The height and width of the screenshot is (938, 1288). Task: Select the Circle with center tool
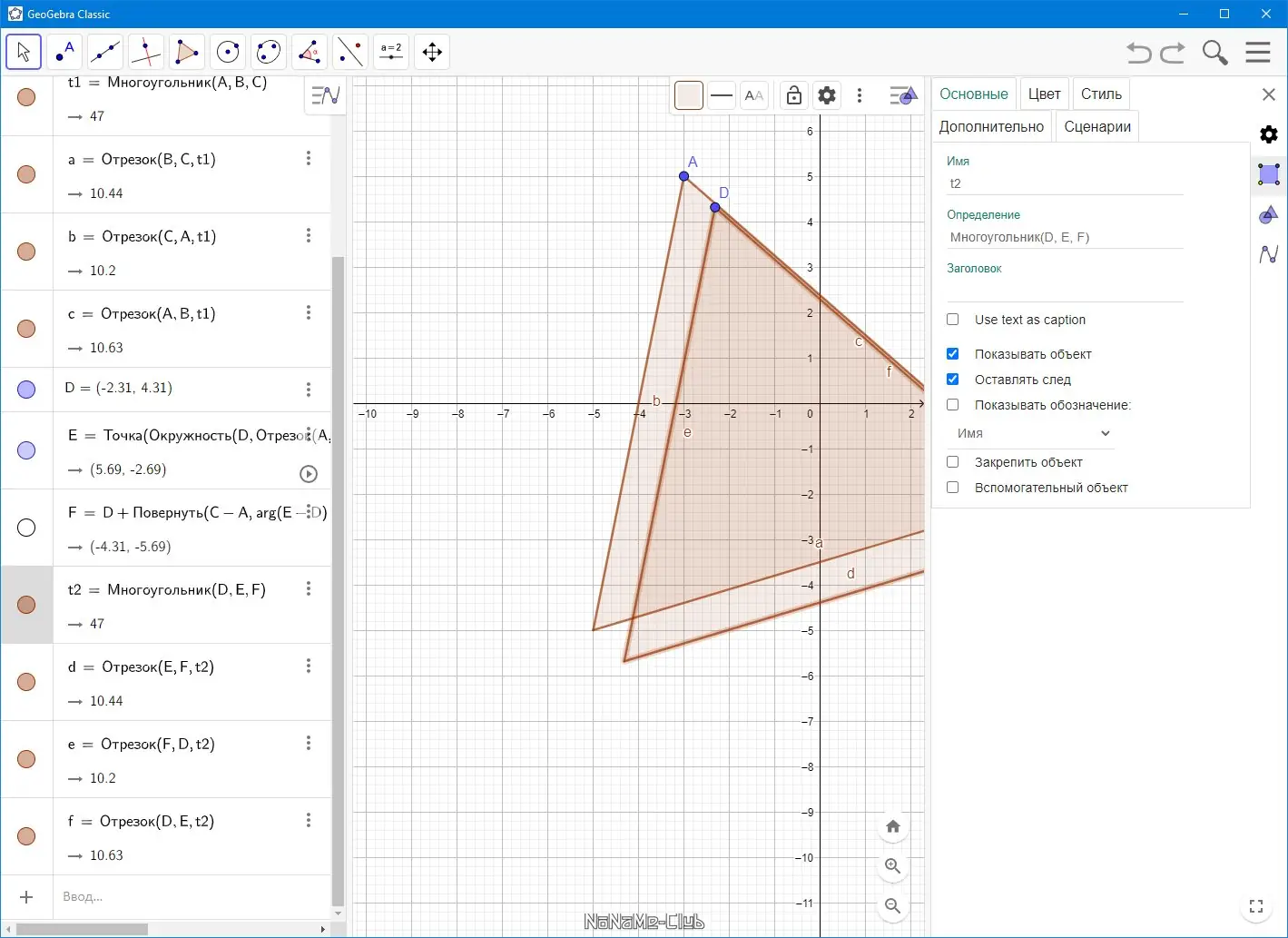coord(228,52)
